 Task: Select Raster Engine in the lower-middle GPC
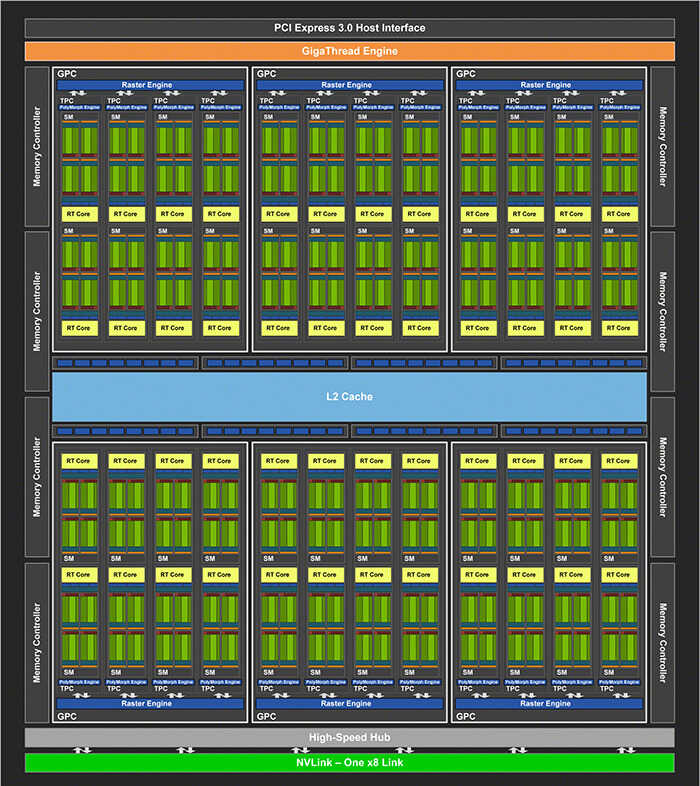349,704
